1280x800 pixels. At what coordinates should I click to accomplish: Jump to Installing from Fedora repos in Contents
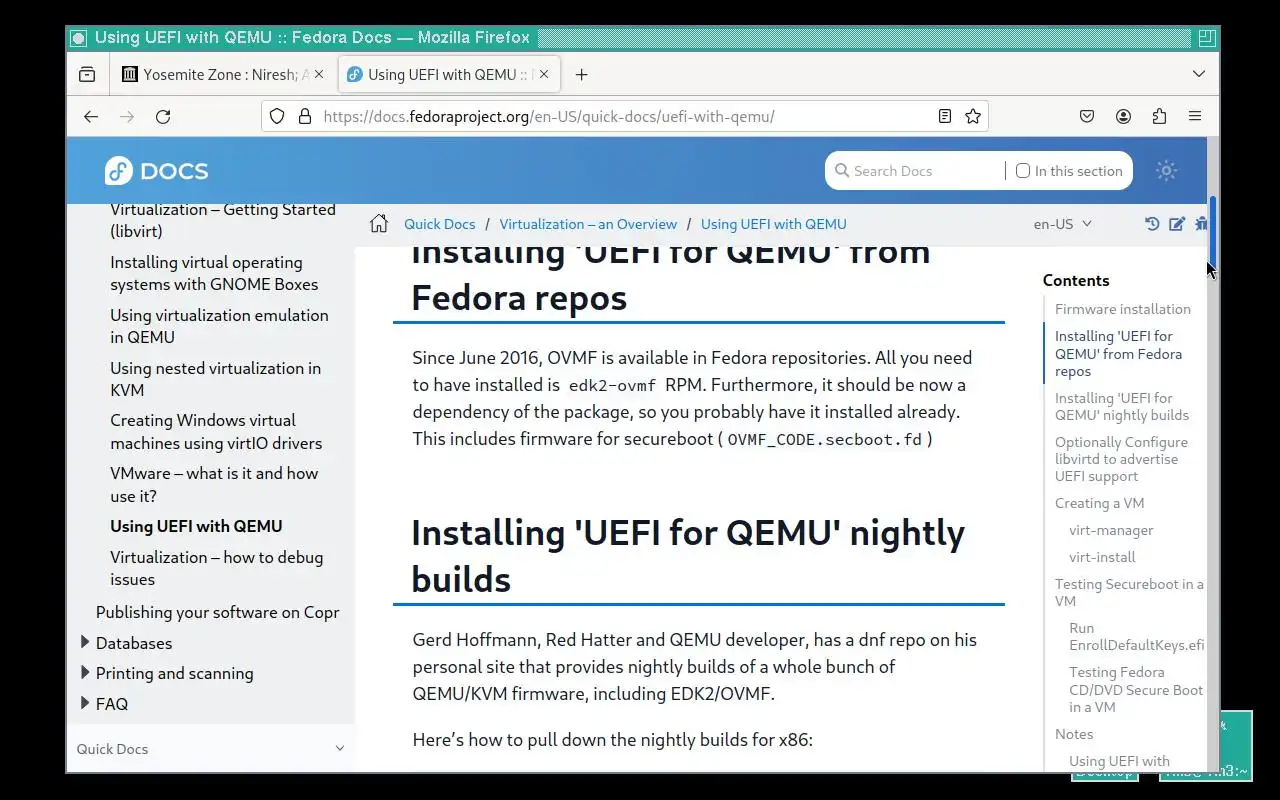pyautogui.click(x=1118, y=354)
